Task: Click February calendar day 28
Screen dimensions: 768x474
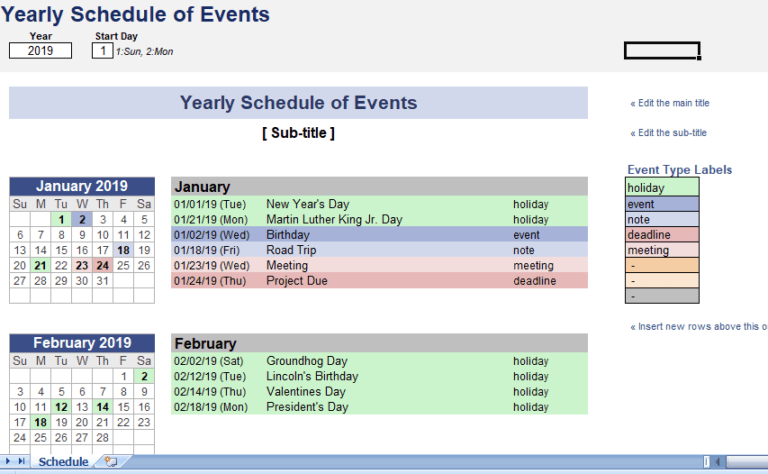Action: tap(102, 437)
